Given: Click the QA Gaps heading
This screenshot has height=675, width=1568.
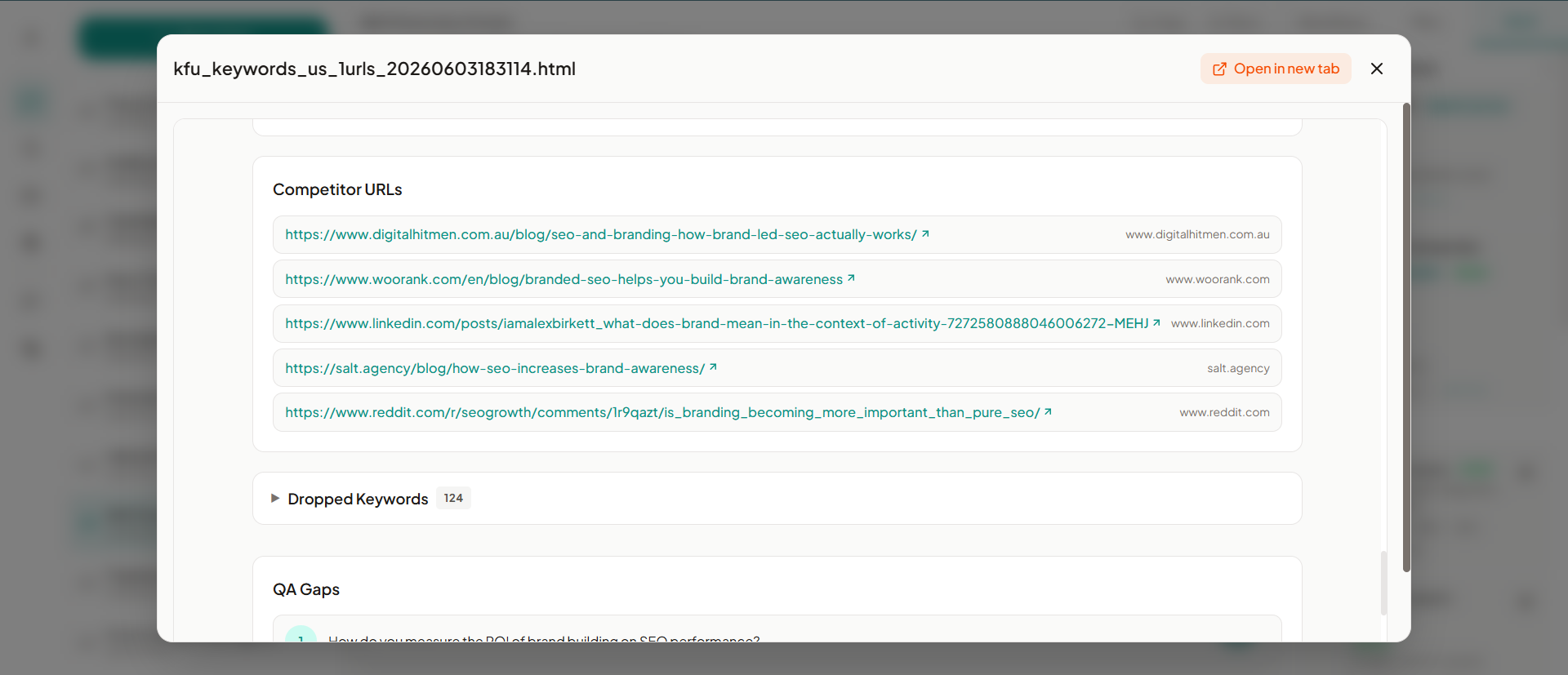Looking at the screenshot, I should [306, 589].
